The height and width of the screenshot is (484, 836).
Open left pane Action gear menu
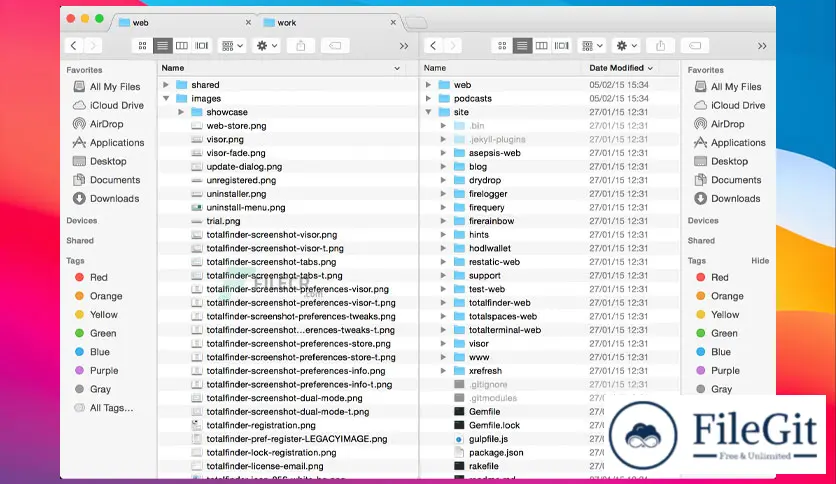(x=267, y=46)
